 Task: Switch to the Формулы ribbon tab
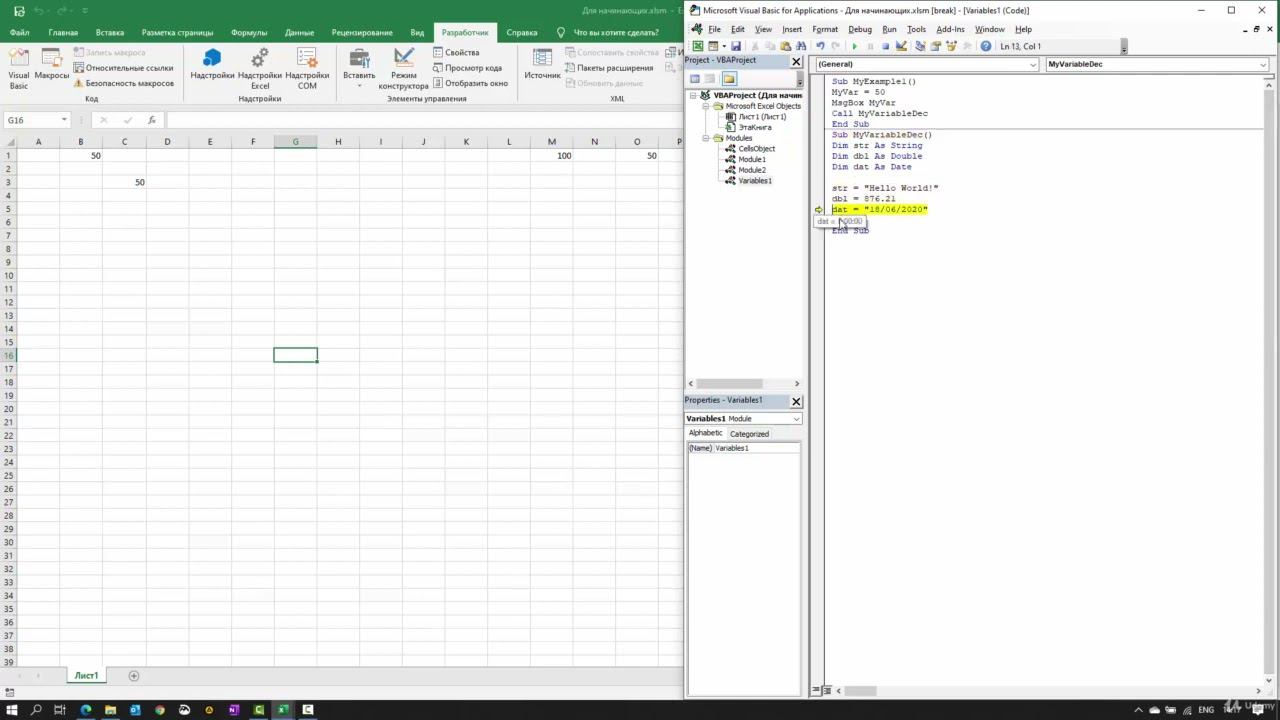pyautogui.click(x=249, y=32)
